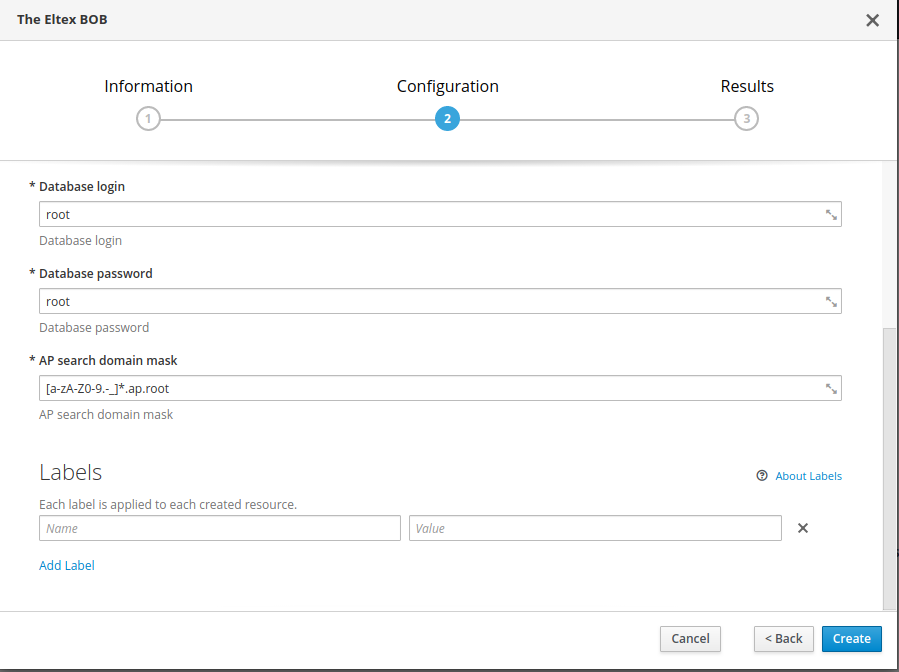This screenshot has height=672, width=899.
Task: Select the Configuration step circle
Action: pos(447,119)
